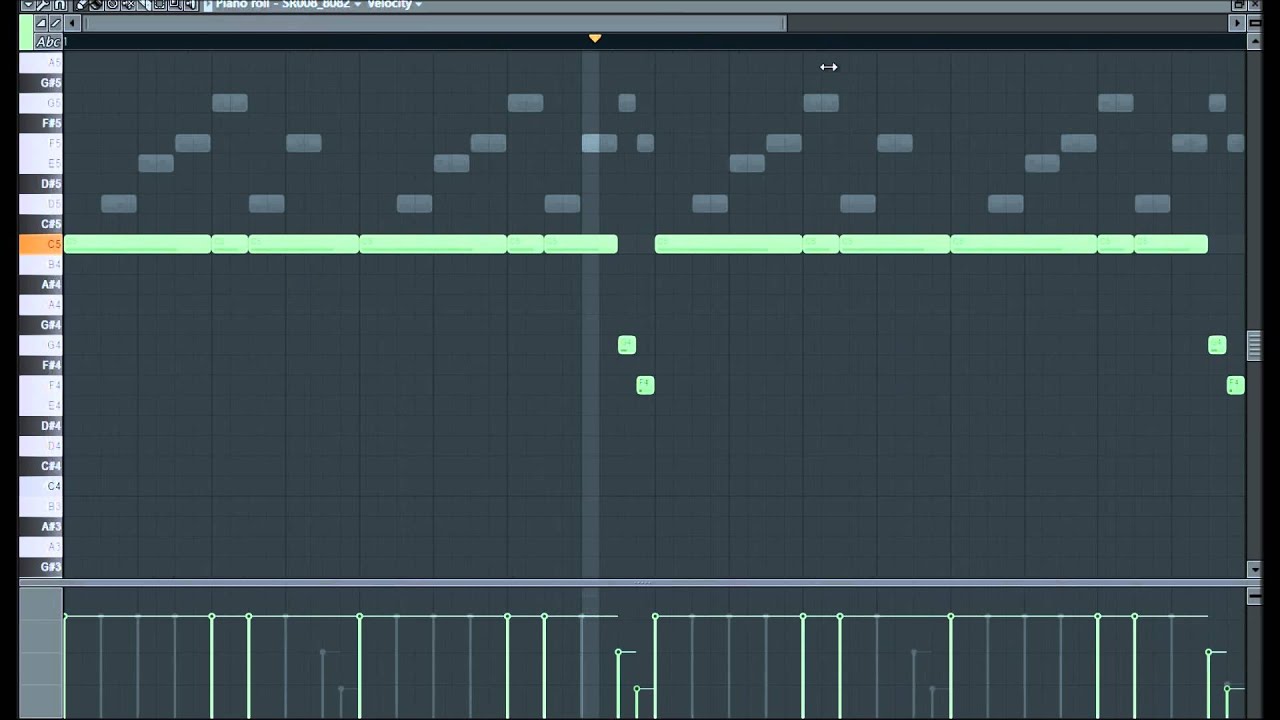Click the horizontal scrollbar left arrow

[72, 23]
